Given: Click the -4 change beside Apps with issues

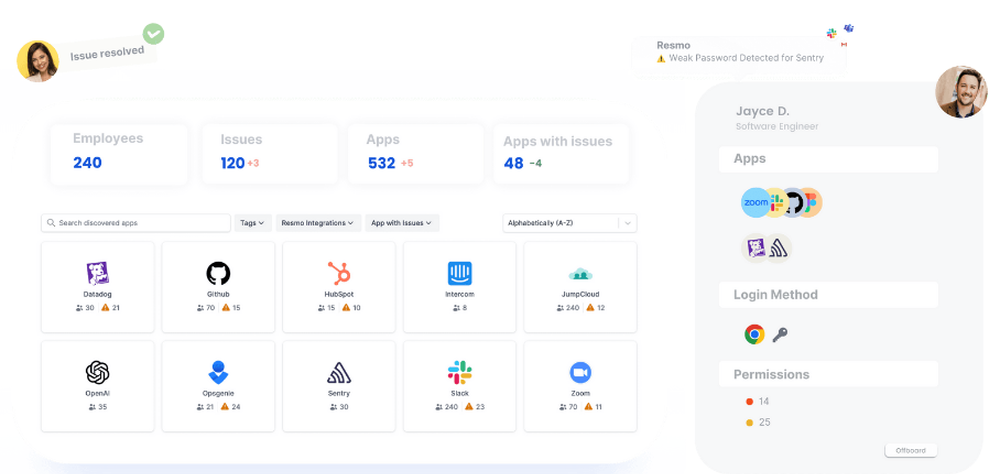Looking at the screenshot, I should pyautogui.click(x=536, y=163).
